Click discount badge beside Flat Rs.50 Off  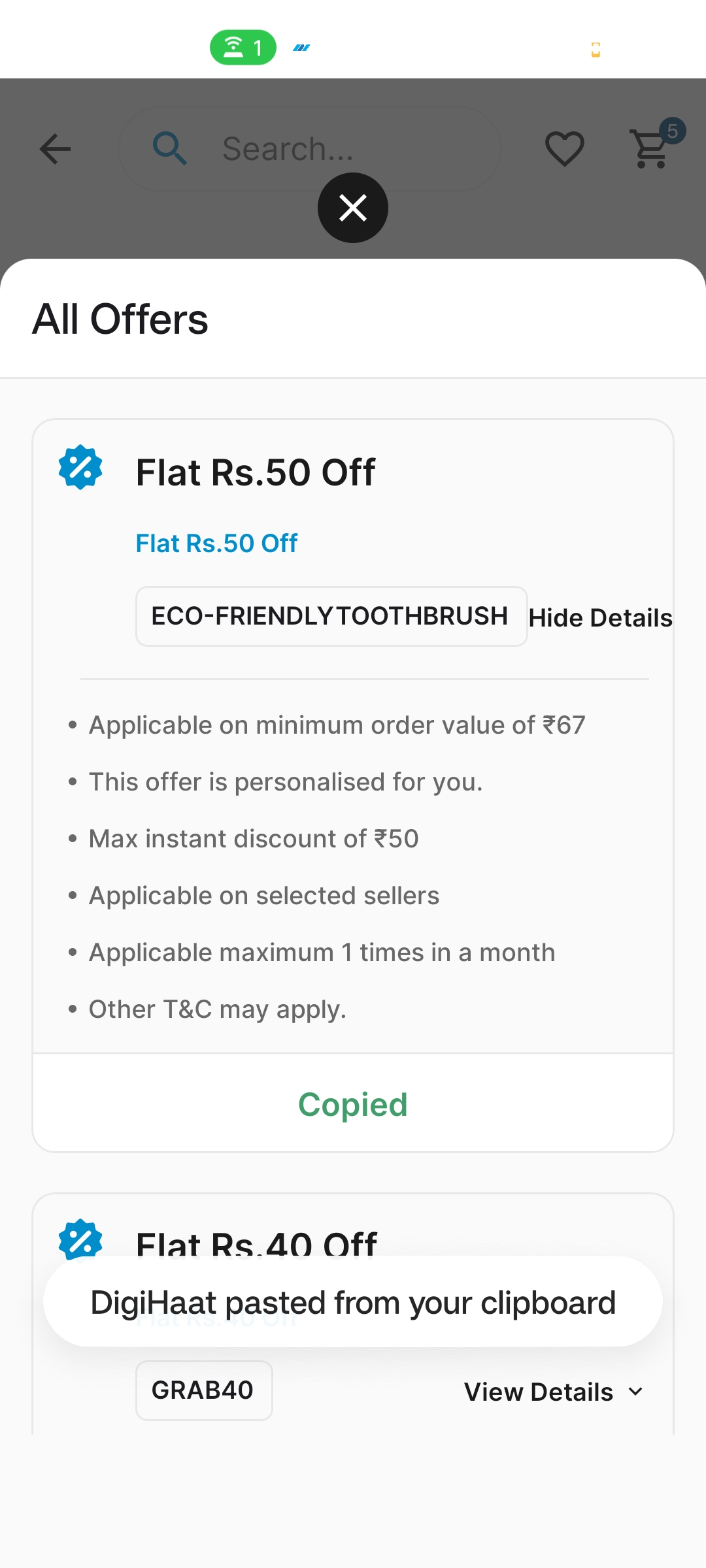tap(80, 467)
